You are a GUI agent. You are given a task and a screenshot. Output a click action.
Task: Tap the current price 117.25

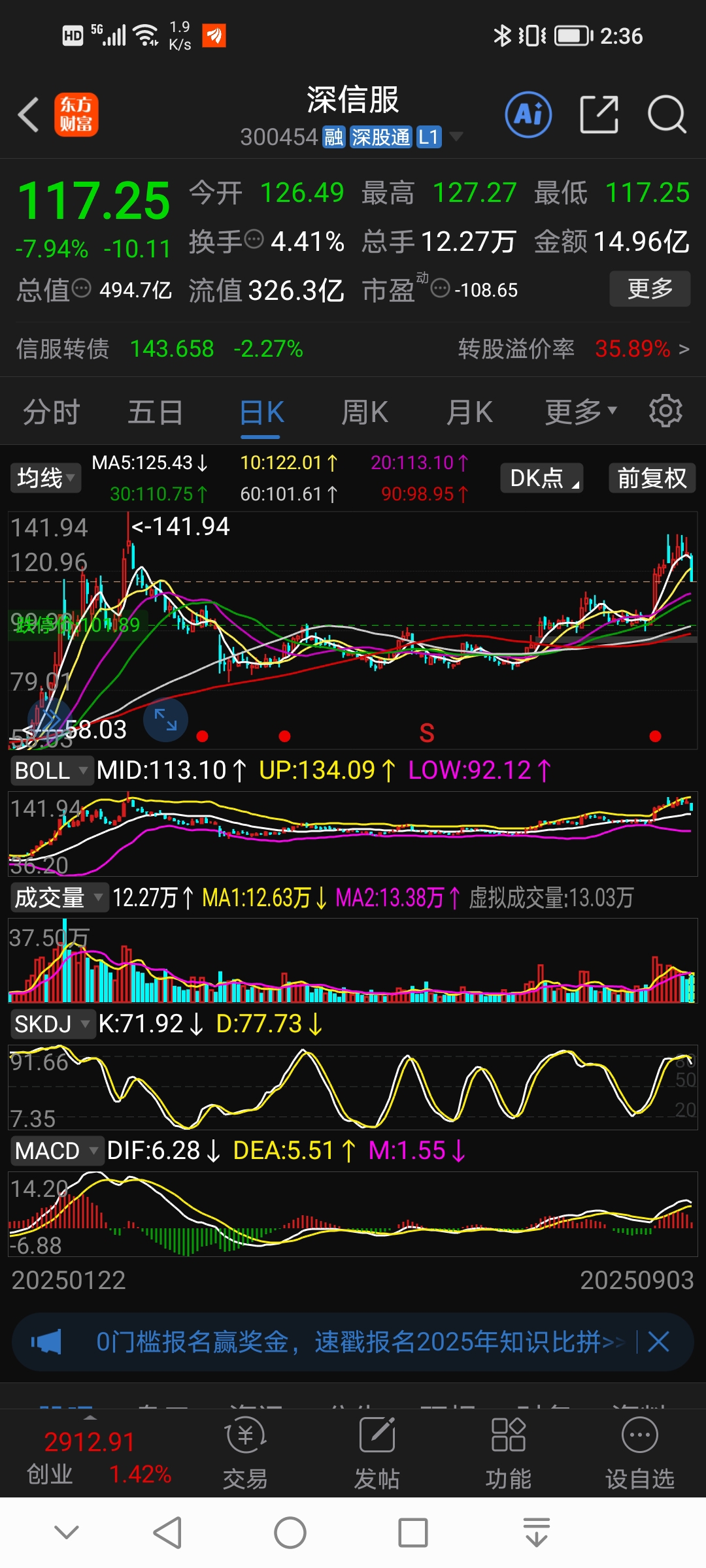(x=93, y=201)
